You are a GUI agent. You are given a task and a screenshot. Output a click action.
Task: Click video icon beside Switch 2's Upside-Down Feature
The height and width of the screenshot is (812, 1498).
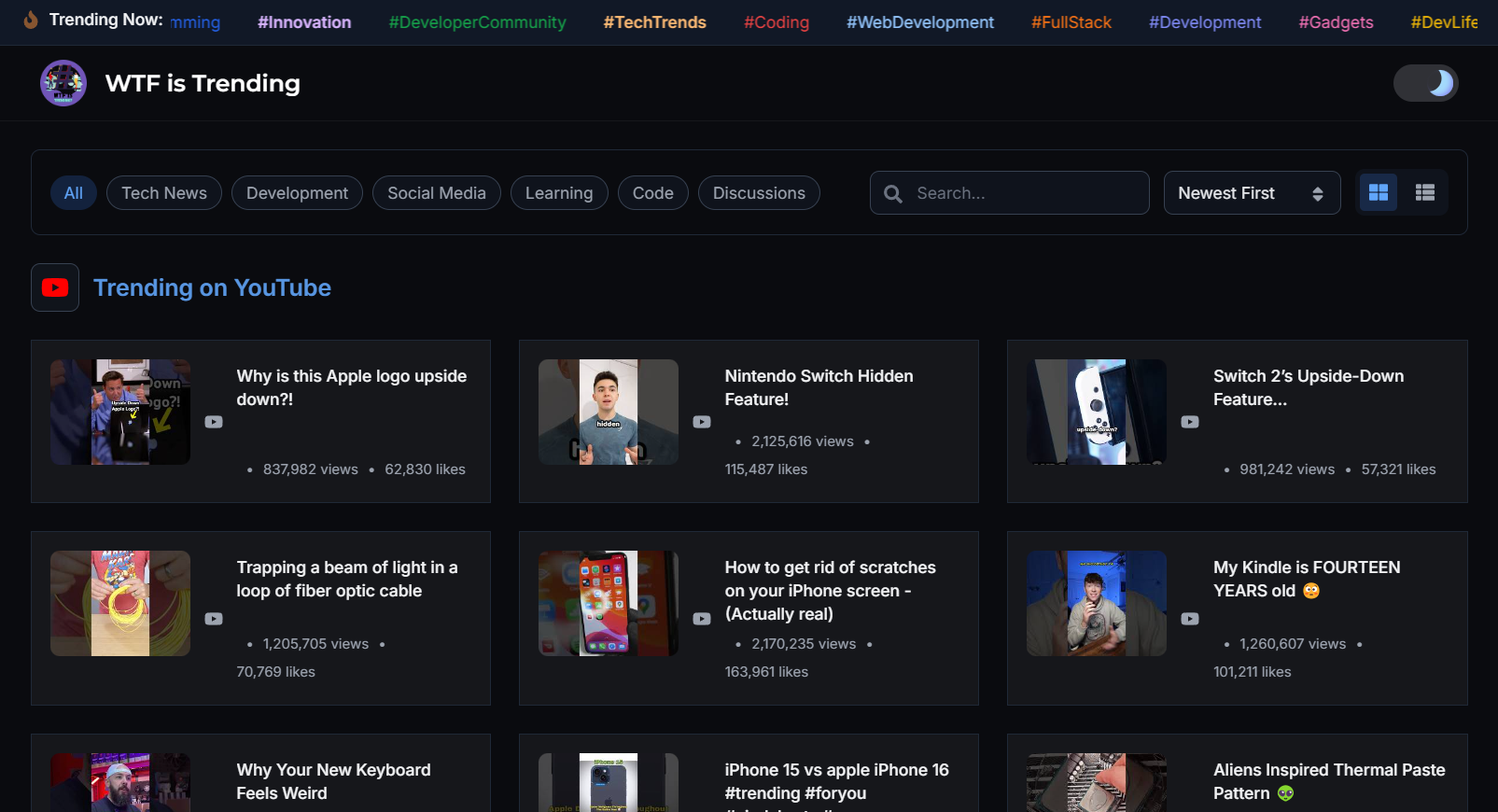[1190, 422]
